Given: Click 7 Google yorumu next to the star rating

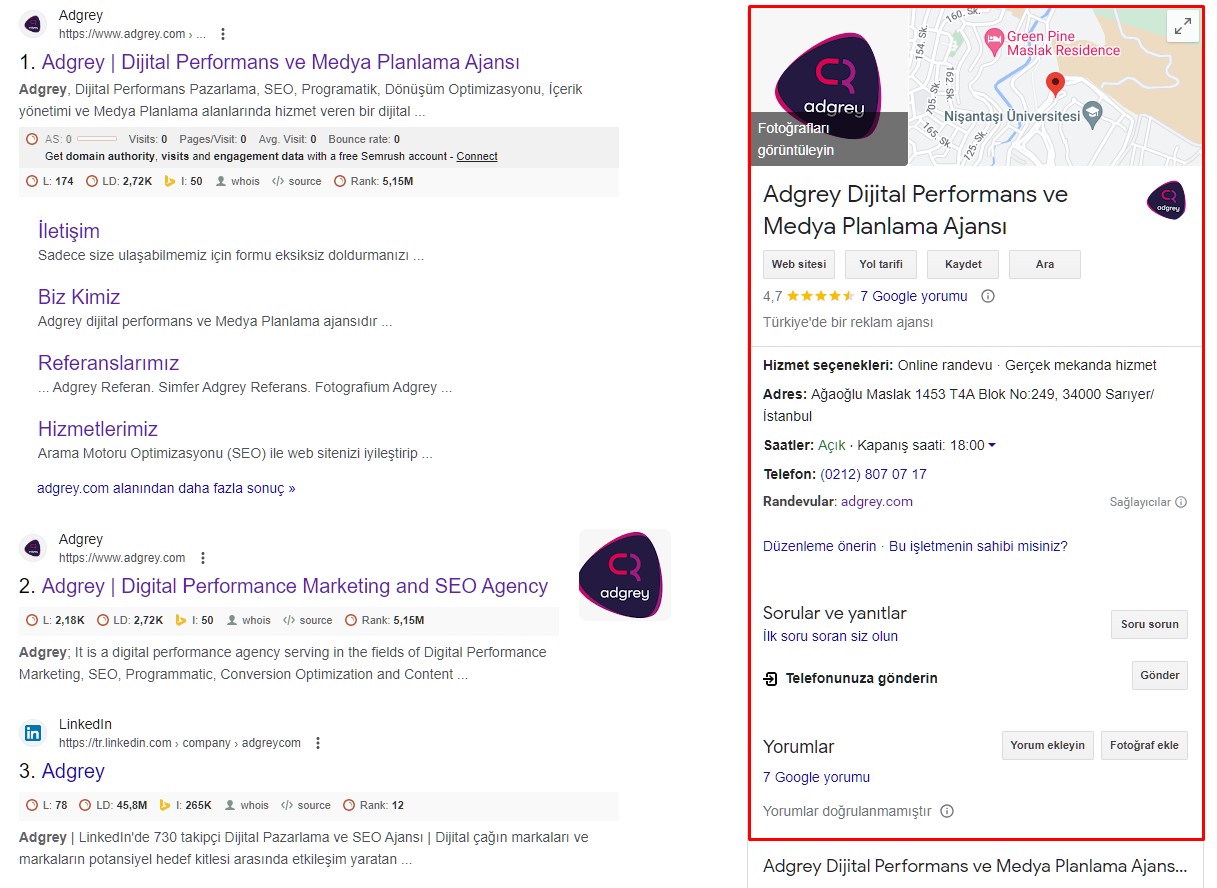Looking at the screenshot, I should pyautogui.click(x=914, y=296).
